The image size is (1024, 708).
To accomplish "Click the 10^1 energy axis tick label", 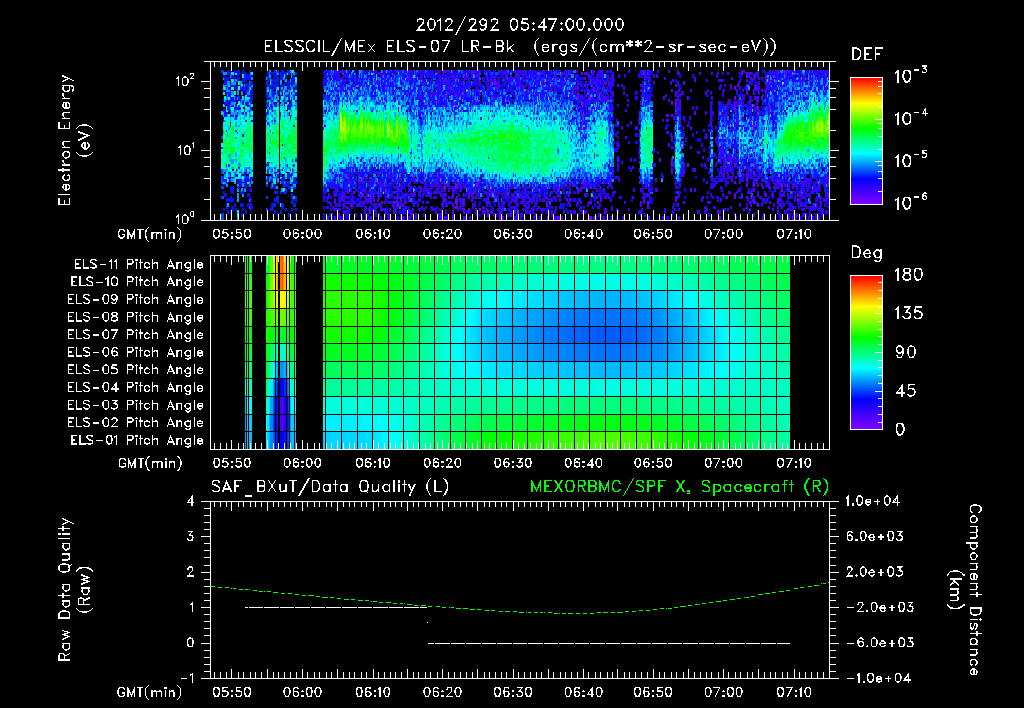I will (184, 149).
